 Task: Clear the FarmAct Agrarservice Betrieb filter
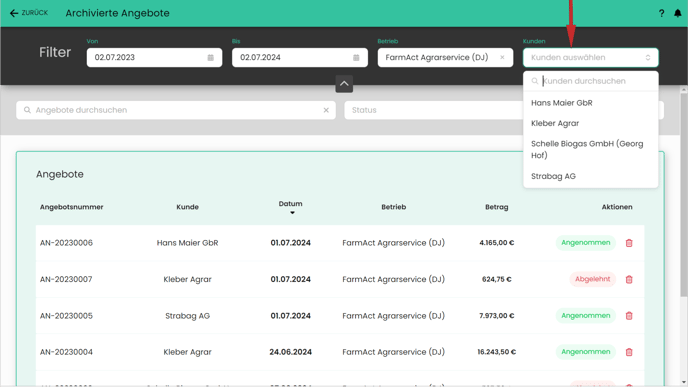[502, 57]
